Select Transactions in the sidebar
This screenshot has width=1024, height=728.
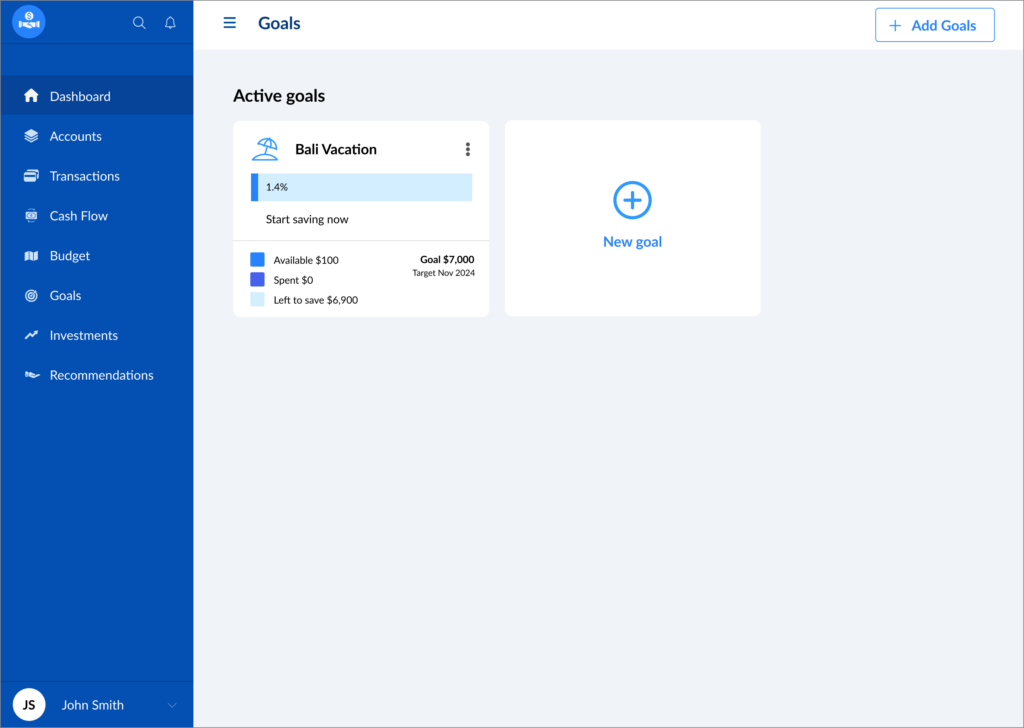coord(84,177)
